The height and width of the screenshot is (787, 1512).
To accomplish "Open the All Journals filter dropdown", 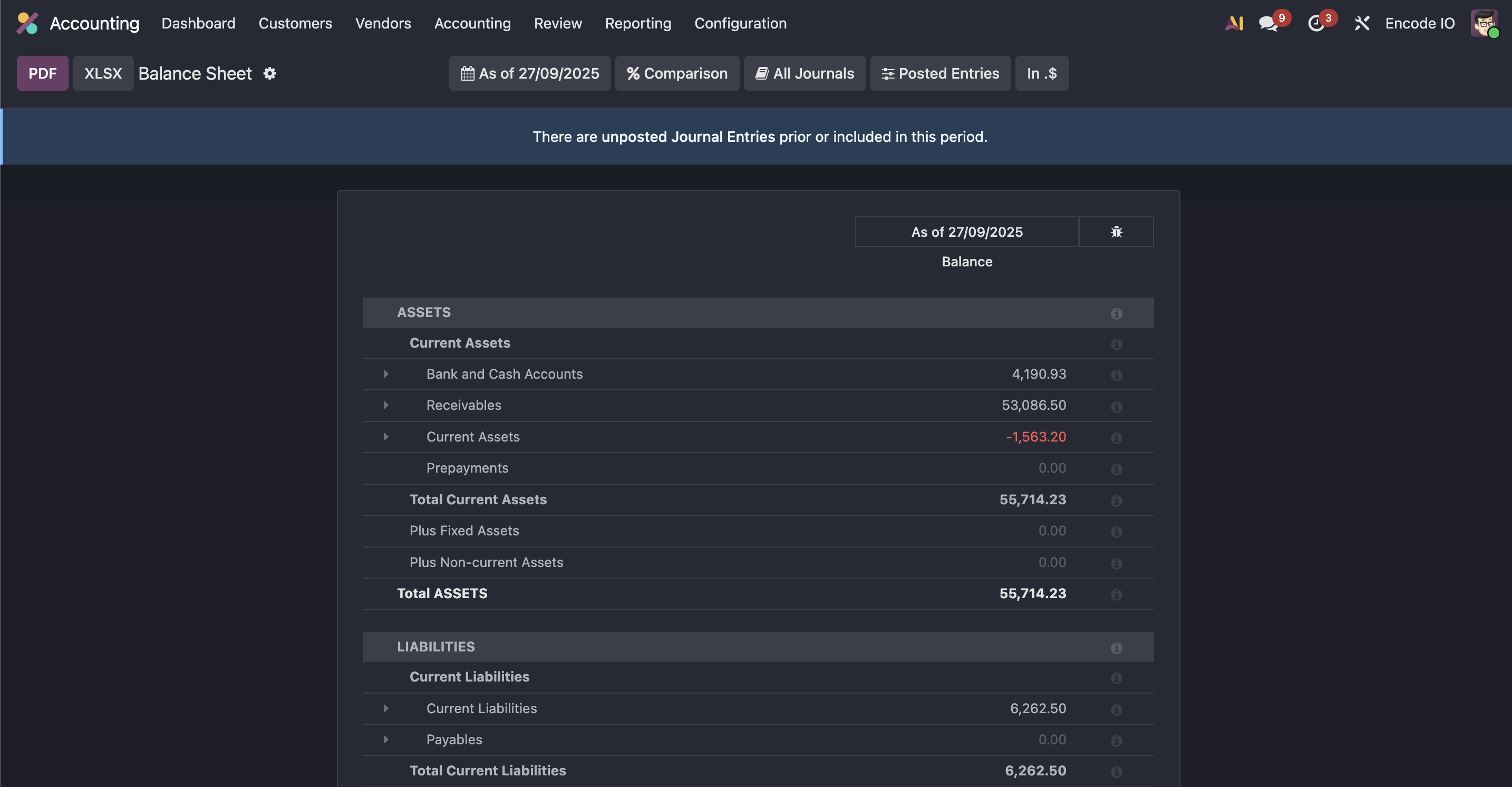I will coord(804,73).
